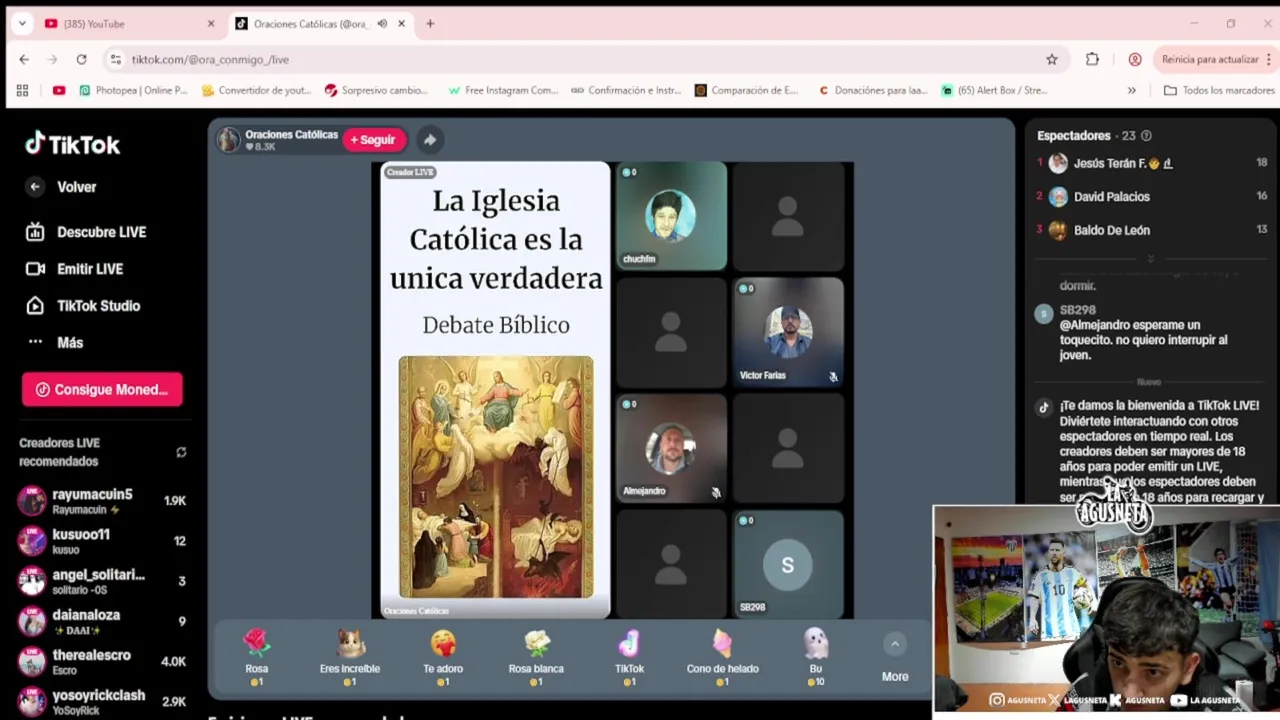Open the Chrome apps grid

click(x=22, y=91)
